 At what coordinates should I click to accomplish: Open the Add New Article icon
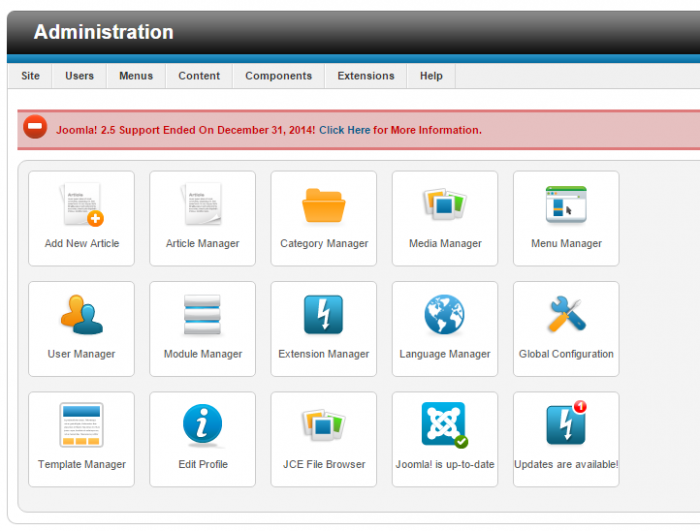pyautogui.click(x=81, y=206)
